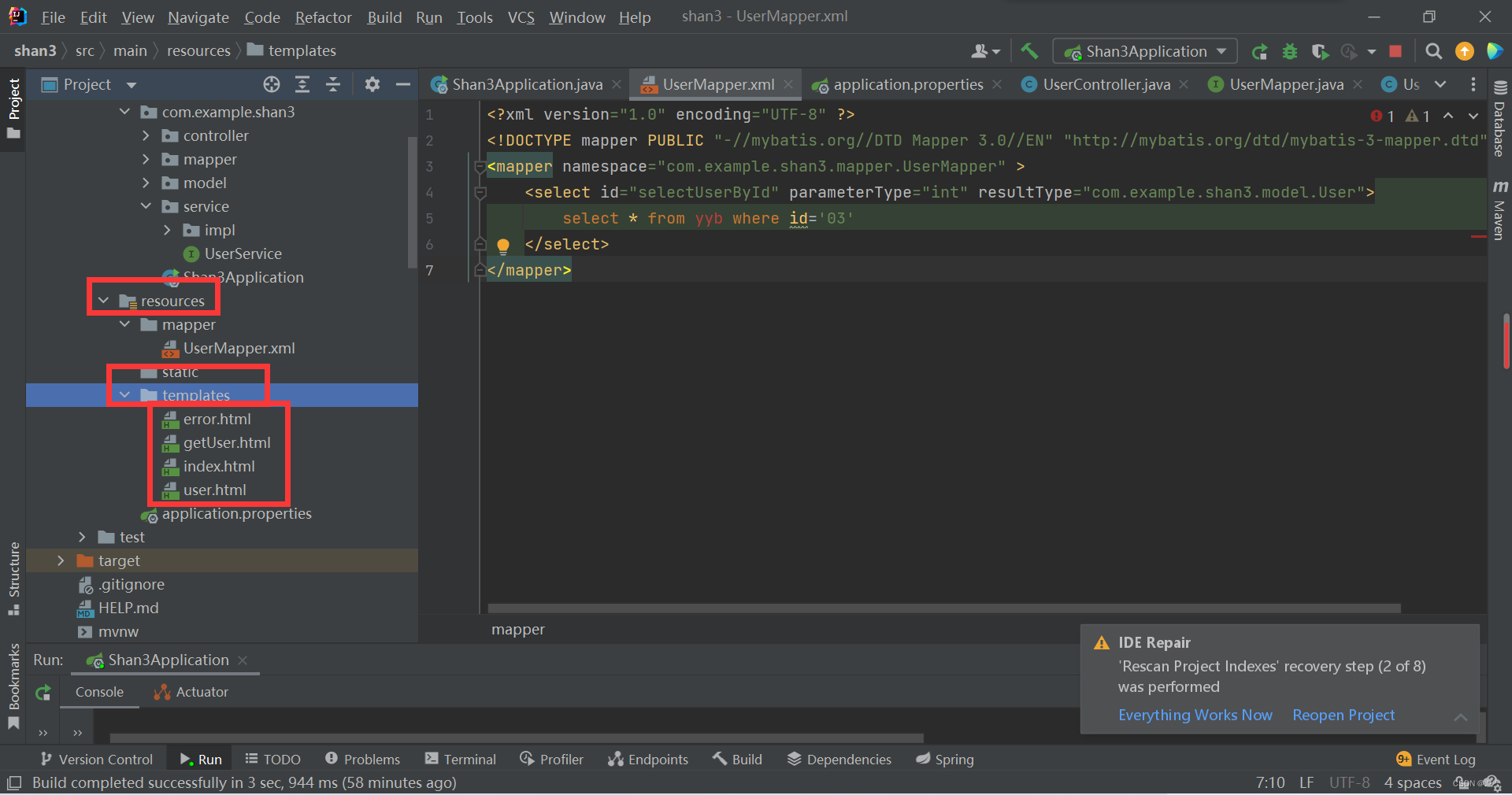Close the Shan3Application run tab
1512x795 pixels.
coord(243,660)
